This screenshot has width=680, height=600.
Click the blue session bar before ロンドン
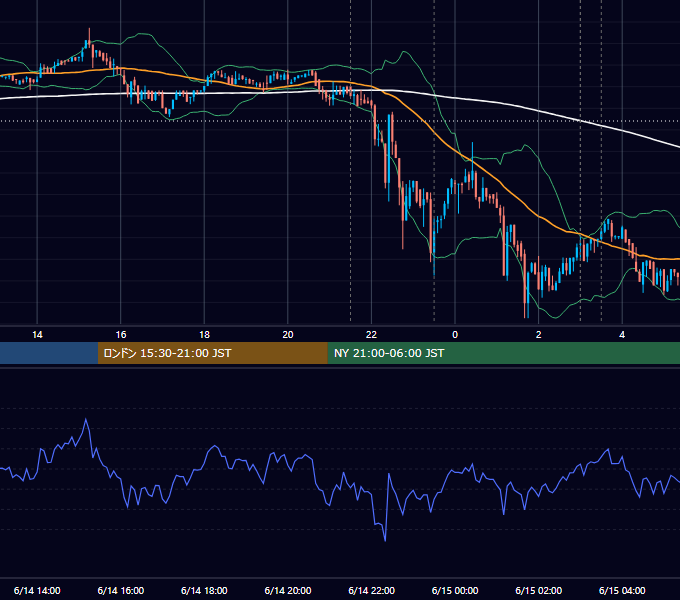click(x=49, y=353)
